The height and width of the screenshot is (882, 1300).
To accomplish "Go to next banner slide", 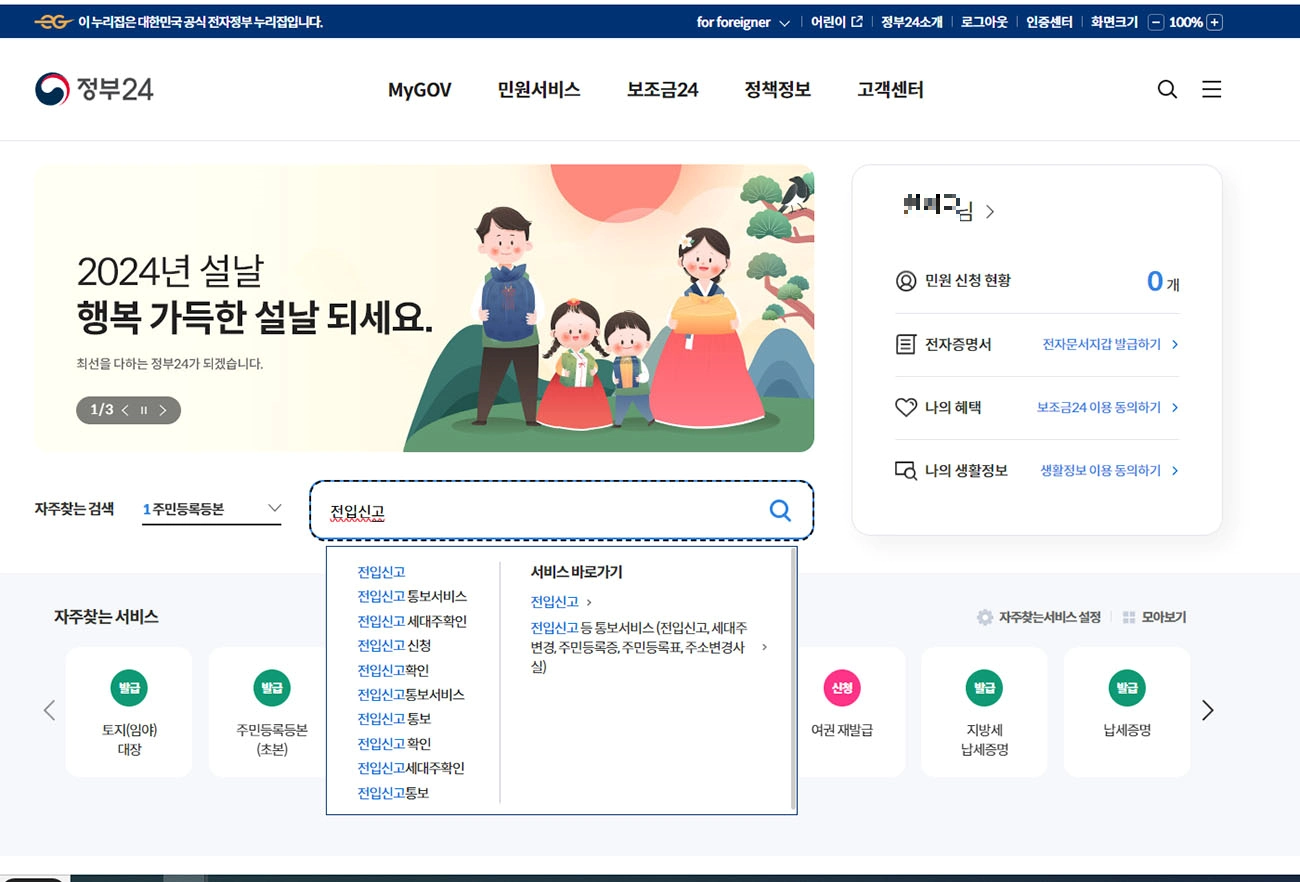I will pyautogui.click(x=163, y=410).
